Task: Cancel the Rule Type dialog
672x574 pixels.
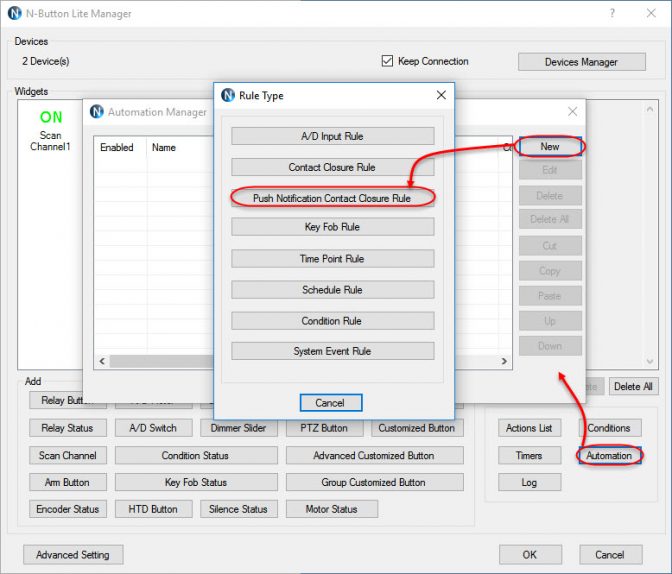Action: tap(330, 403)
